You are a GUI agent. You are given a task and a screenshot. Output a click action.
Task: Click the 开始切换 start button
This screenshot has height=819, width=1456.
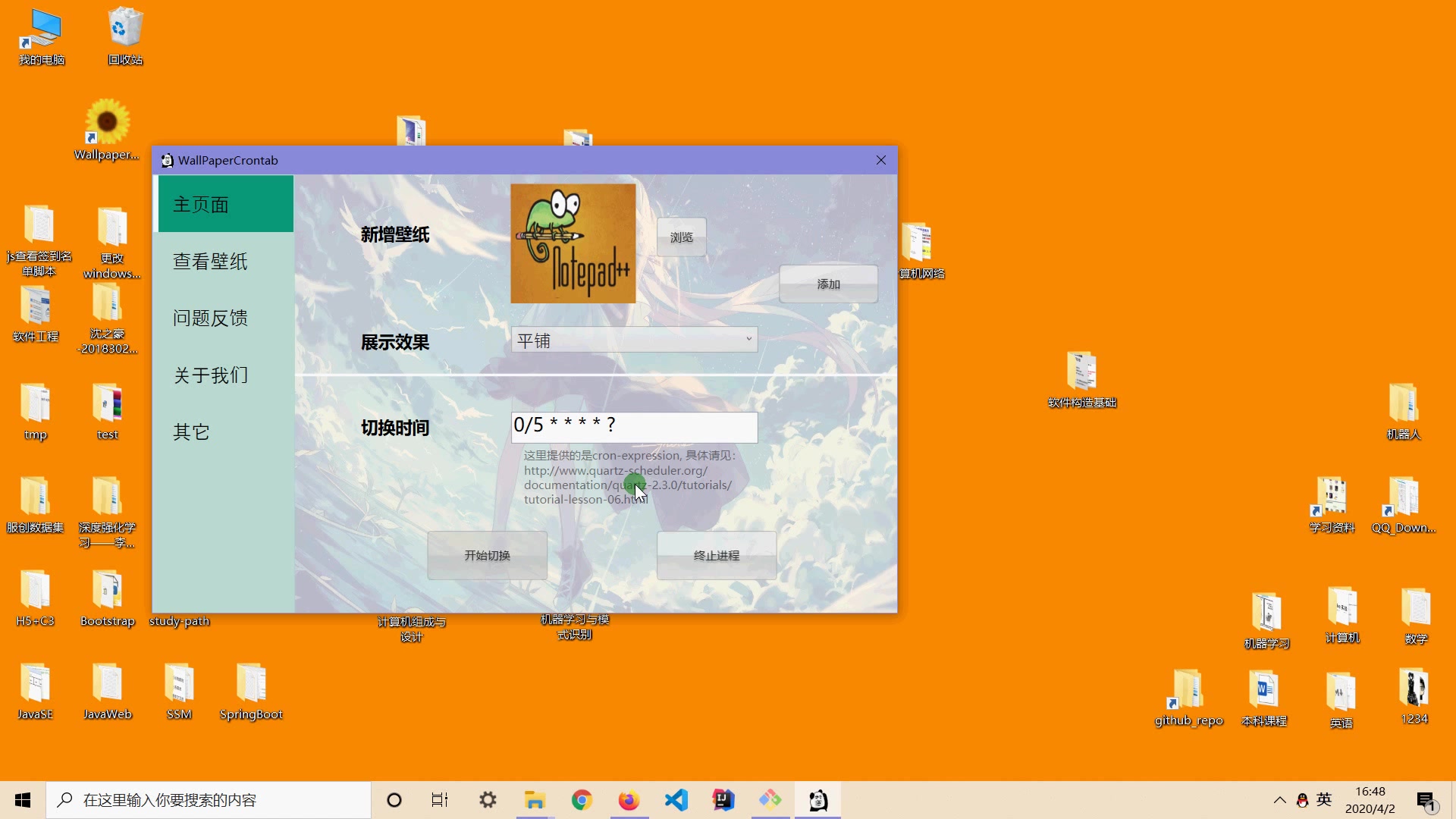(487, 556)
